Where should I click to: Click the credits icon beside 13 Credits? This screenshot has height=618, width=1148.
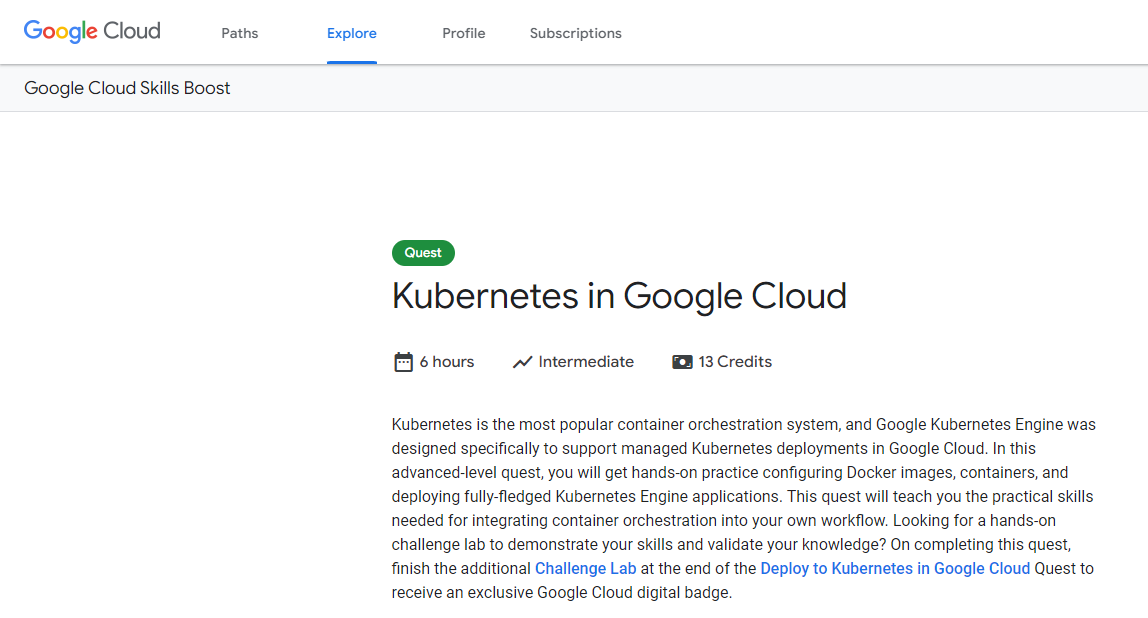tap(682, 362)
